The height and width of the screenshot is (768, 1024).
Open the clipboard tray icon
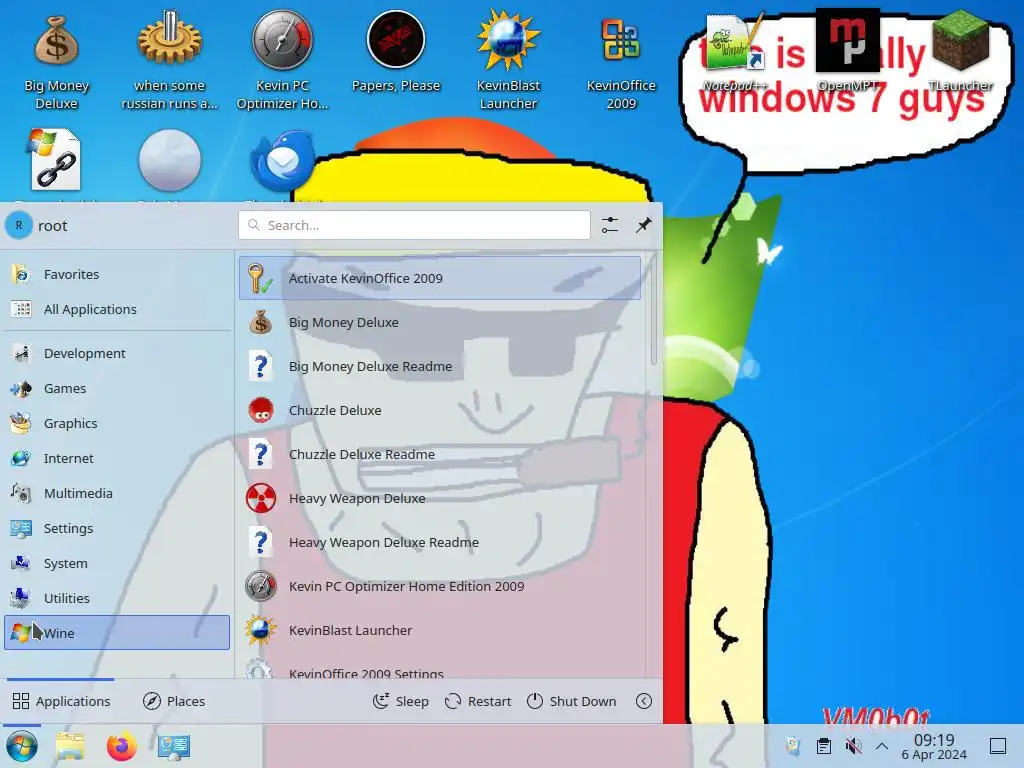coord(824,746)
